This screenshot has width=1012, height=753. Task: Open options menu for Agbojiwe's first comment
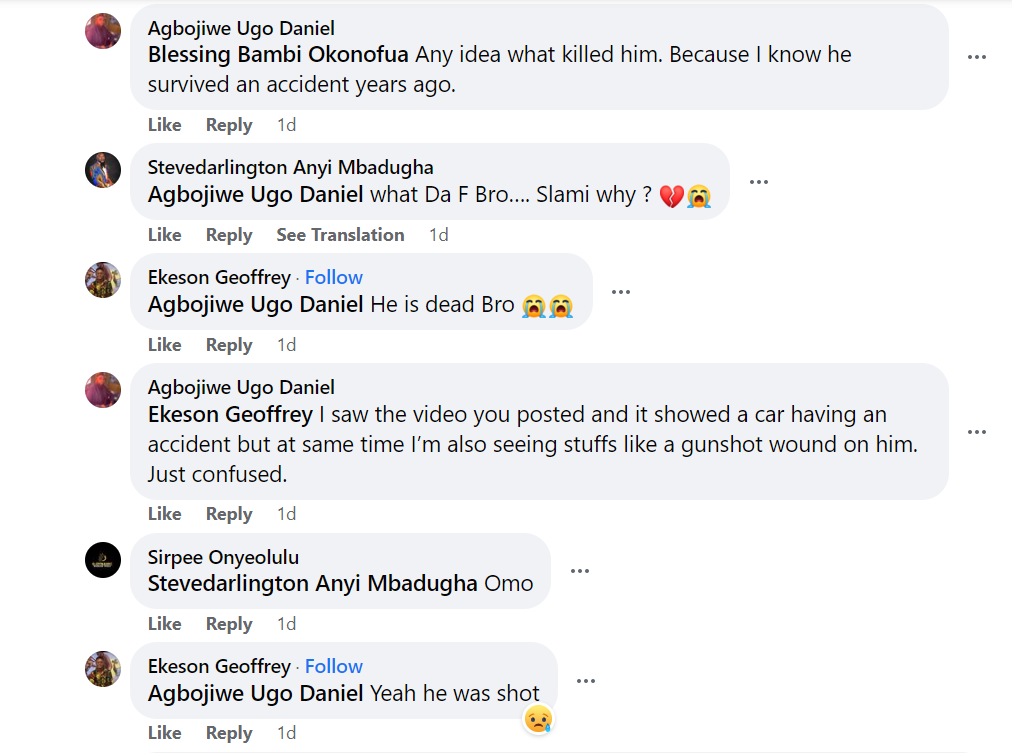coord(976,57)
